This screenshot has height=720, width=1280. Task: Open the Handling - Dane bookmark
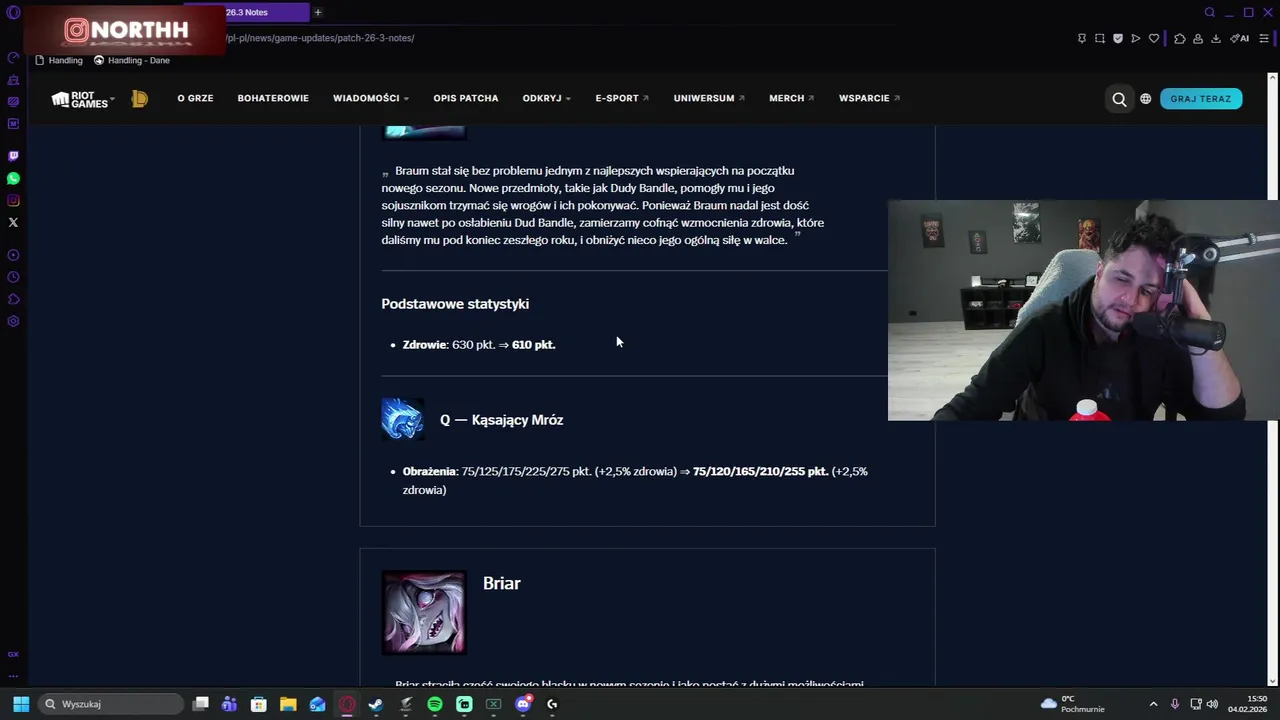[132, 60]
